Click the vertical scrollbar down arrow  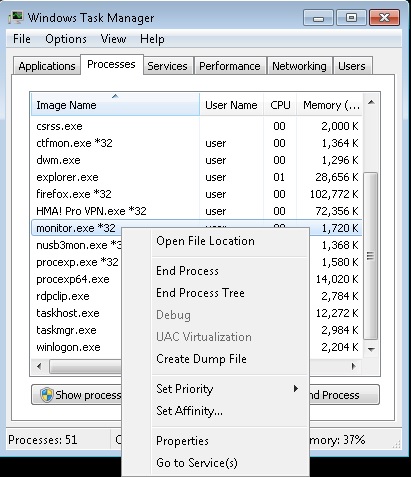[x=371, y=349]
